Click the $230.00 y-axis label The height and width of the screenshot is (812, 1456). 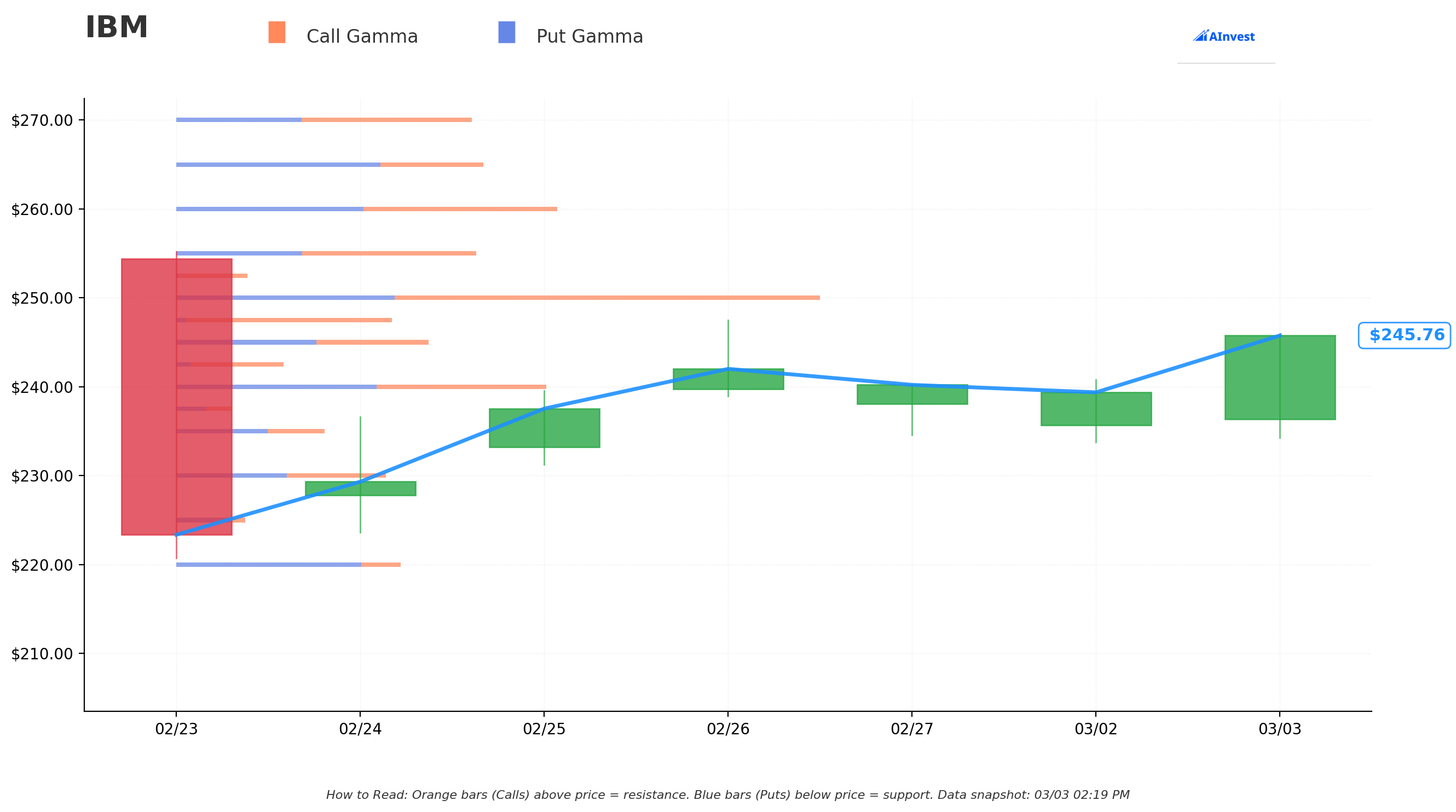[42, 476]
